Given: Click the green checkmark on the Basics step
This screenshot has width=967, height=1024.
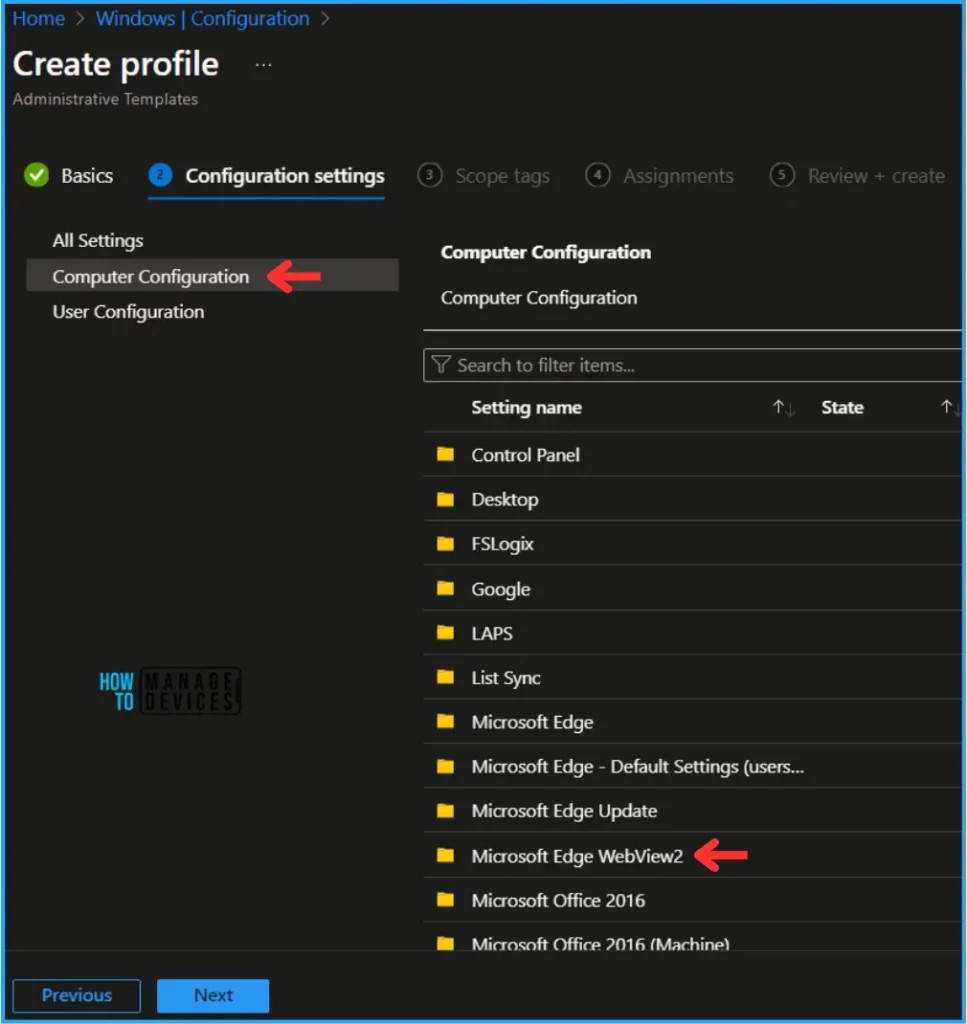Looking at the screenshot, I should (37, 175).
